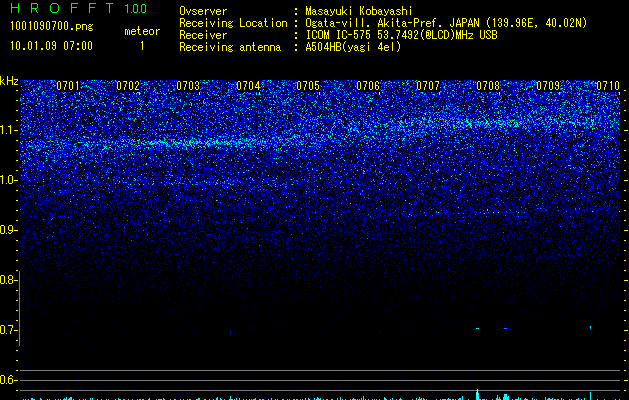Click the 0.8 frequency axis label
Viewport: 629px width, 400px height.
click(8, 280)
